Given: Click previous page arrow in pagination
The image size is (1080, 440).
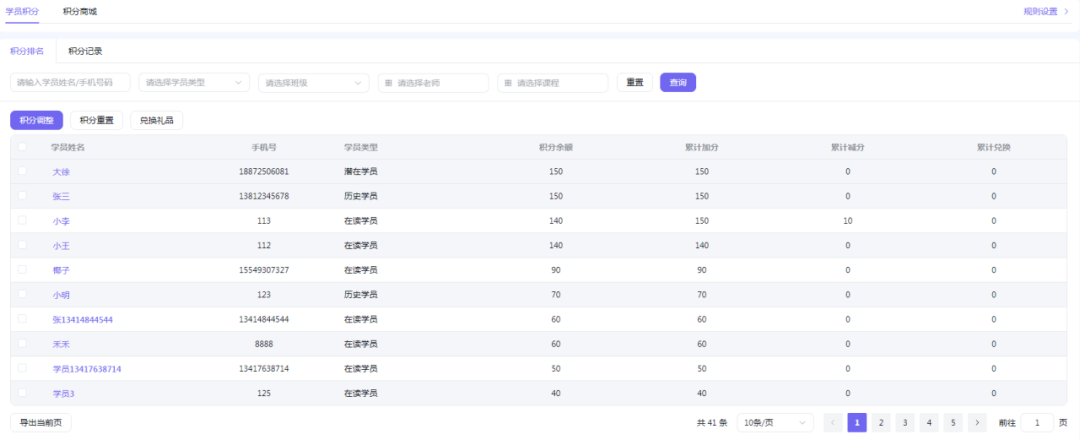Looking at the screenshot, I should tap(832, 423).
